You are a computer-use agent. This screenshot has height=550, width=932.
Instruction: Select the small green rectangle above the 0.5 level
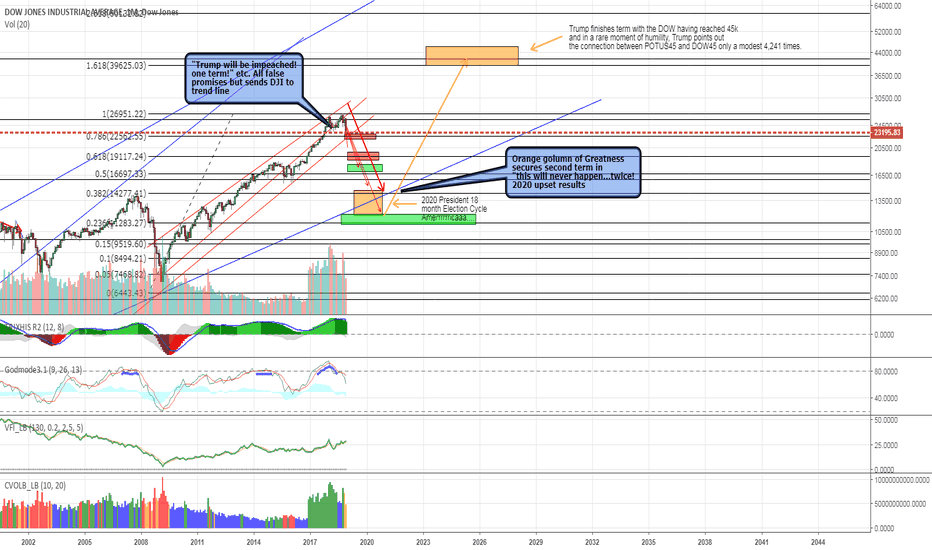pos(365,168)
